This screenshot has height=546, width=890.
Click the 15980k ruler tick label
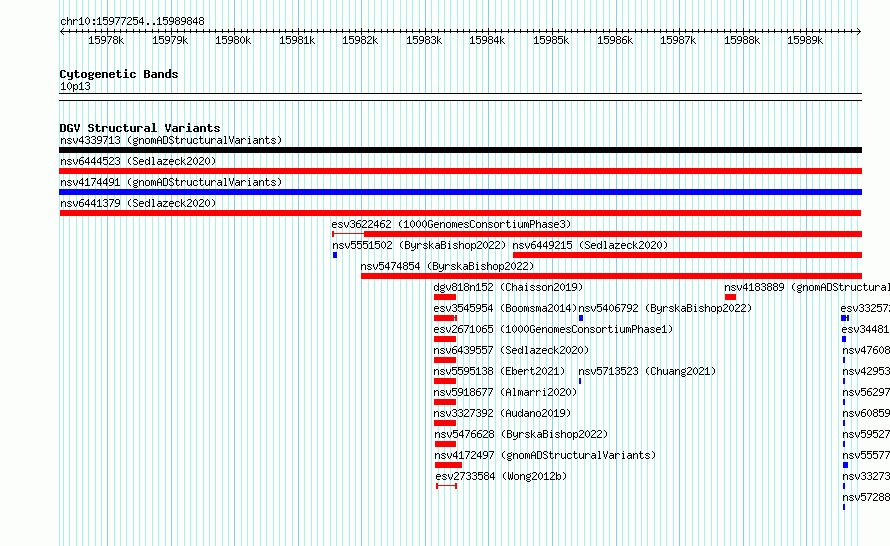pyautogui.click(x=233, y=41)
